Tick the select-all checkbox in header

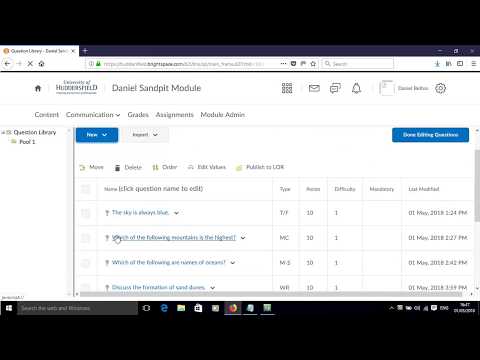click(x=86, y=189)
